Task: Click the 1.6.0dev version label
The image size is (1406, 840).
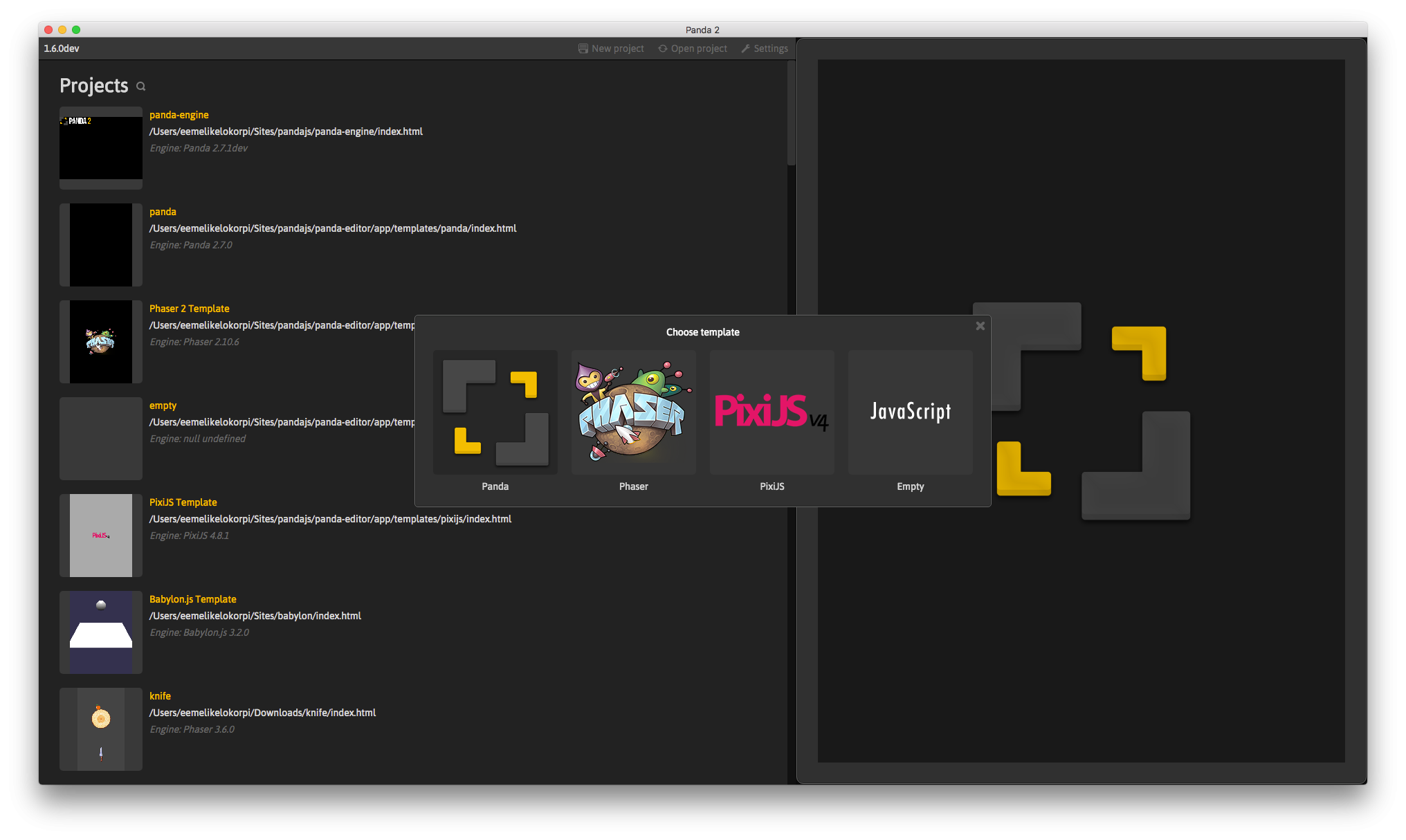Action: click(x=62, y=48)
